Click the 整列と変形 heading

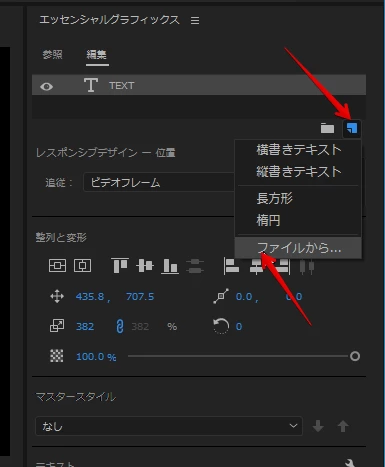[x=61, y=238]
